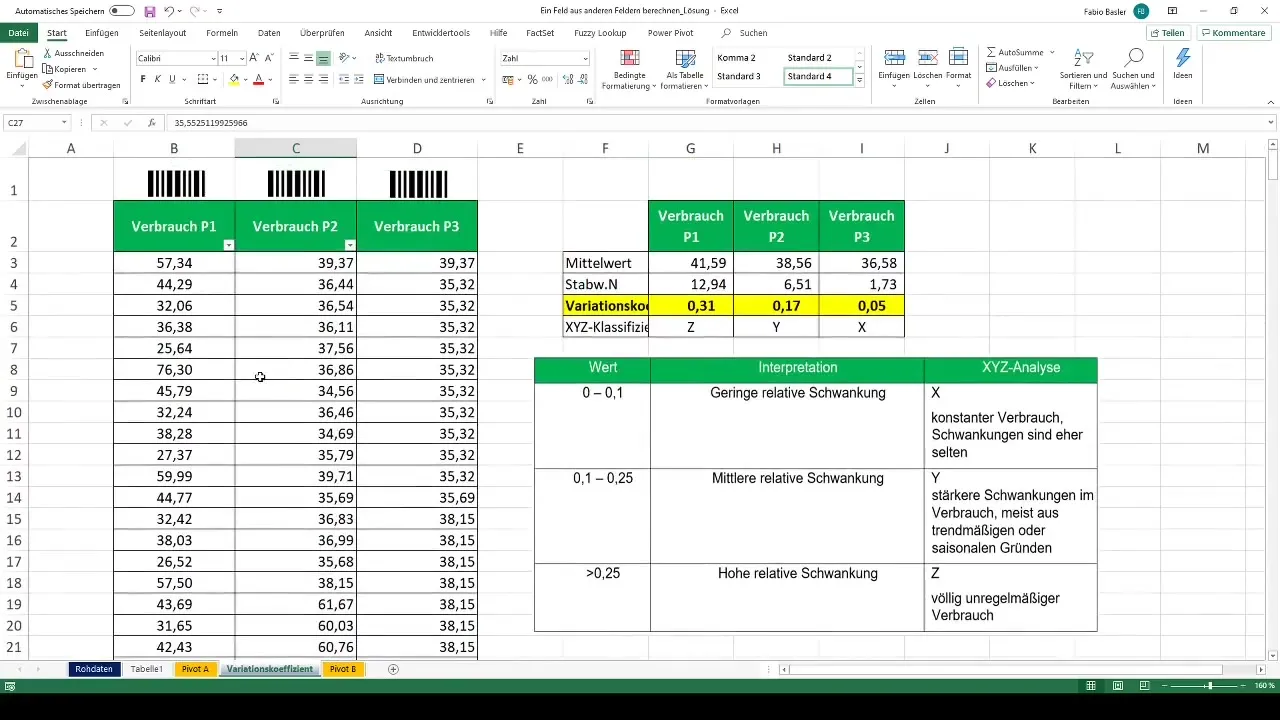The width and height of the screenshot is (1280, 720).
Task: Switch to the Rohdaten sheet tab
Action: pos(94,669)
